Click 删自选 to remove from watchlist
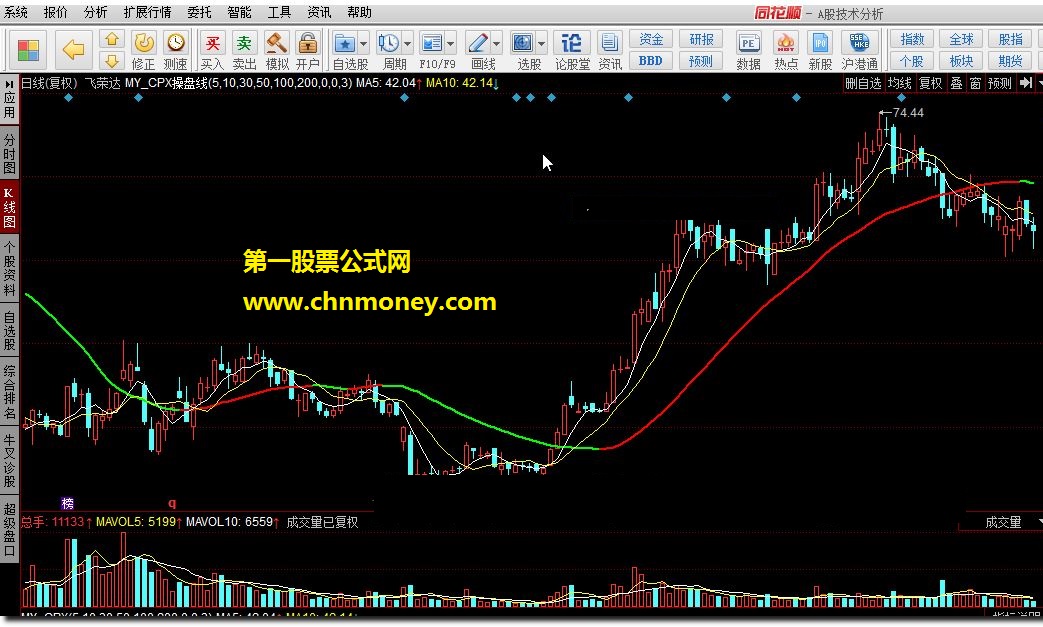Viewport: 1043px width, 627px height. tap(863, 83)
